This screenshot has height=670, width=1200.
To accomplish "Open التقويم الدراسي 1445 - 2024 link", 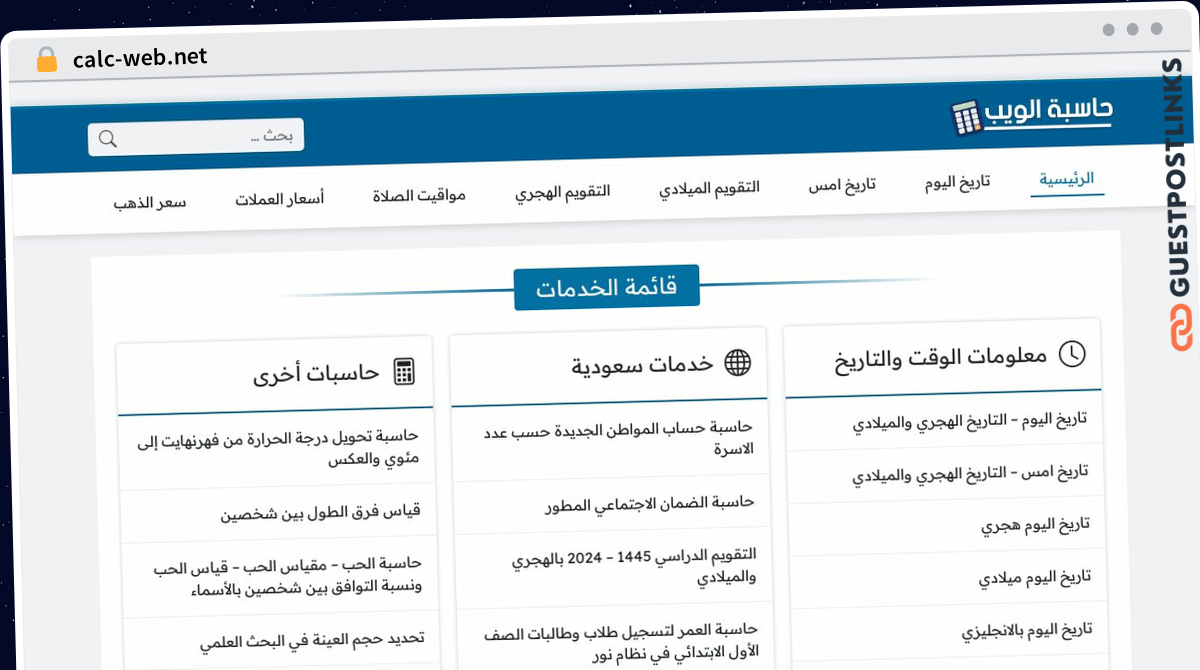I will pyautogui.click(x=635, y=565).
